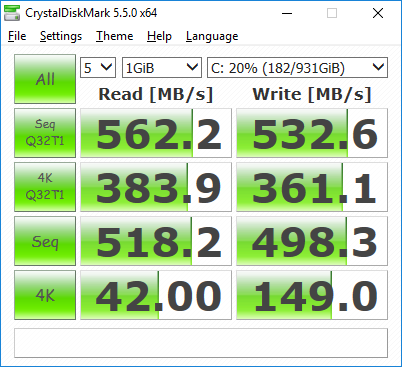Select the 149.0 4K write result
Image resolution: width=402 pixels, height=367 pixels.
point(312,295)
